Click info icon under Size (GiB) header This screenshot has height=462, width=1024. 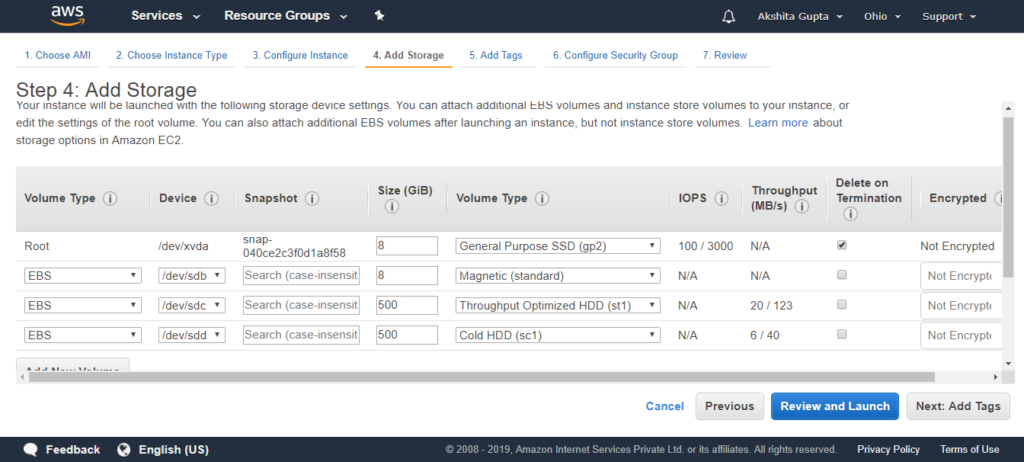pos(392,206)
